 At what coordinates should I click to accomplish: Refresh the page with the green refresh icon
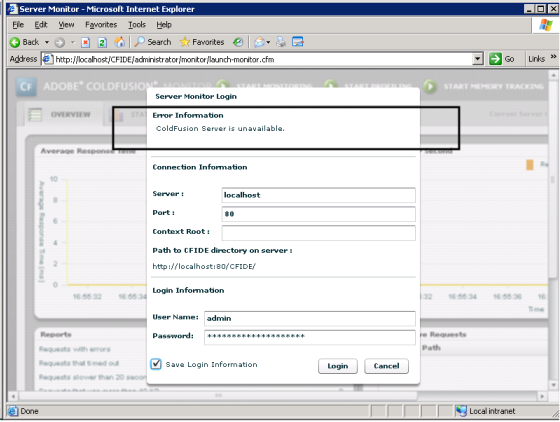(102, 42)
